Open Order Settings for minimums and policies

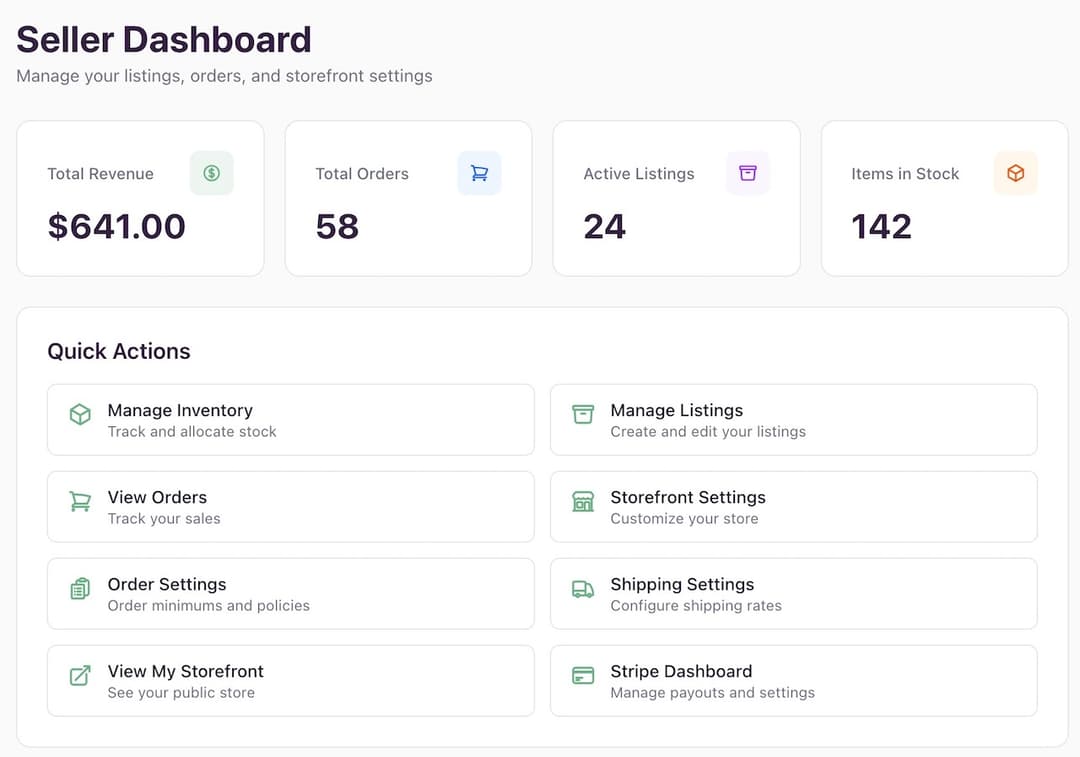point(290,593)
